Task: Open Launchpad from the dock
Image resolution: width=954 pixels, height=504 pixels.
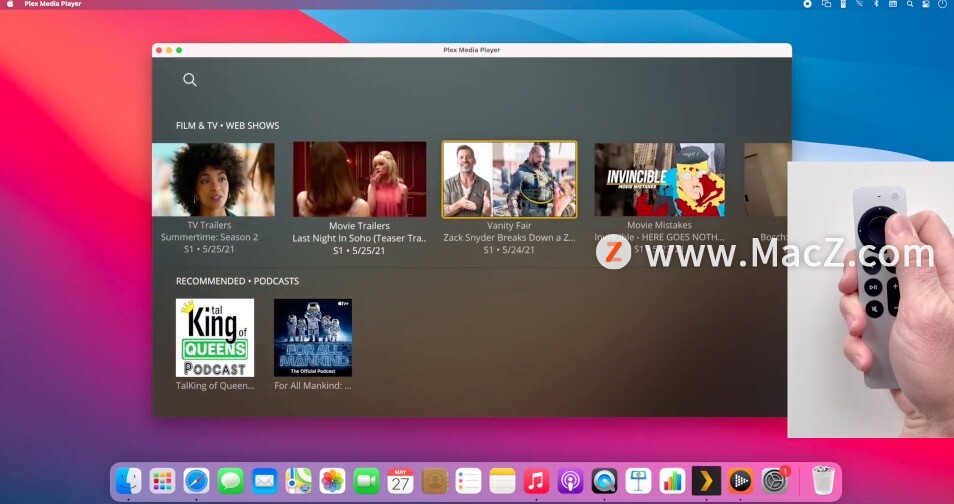Action: [x=162, y=481]
